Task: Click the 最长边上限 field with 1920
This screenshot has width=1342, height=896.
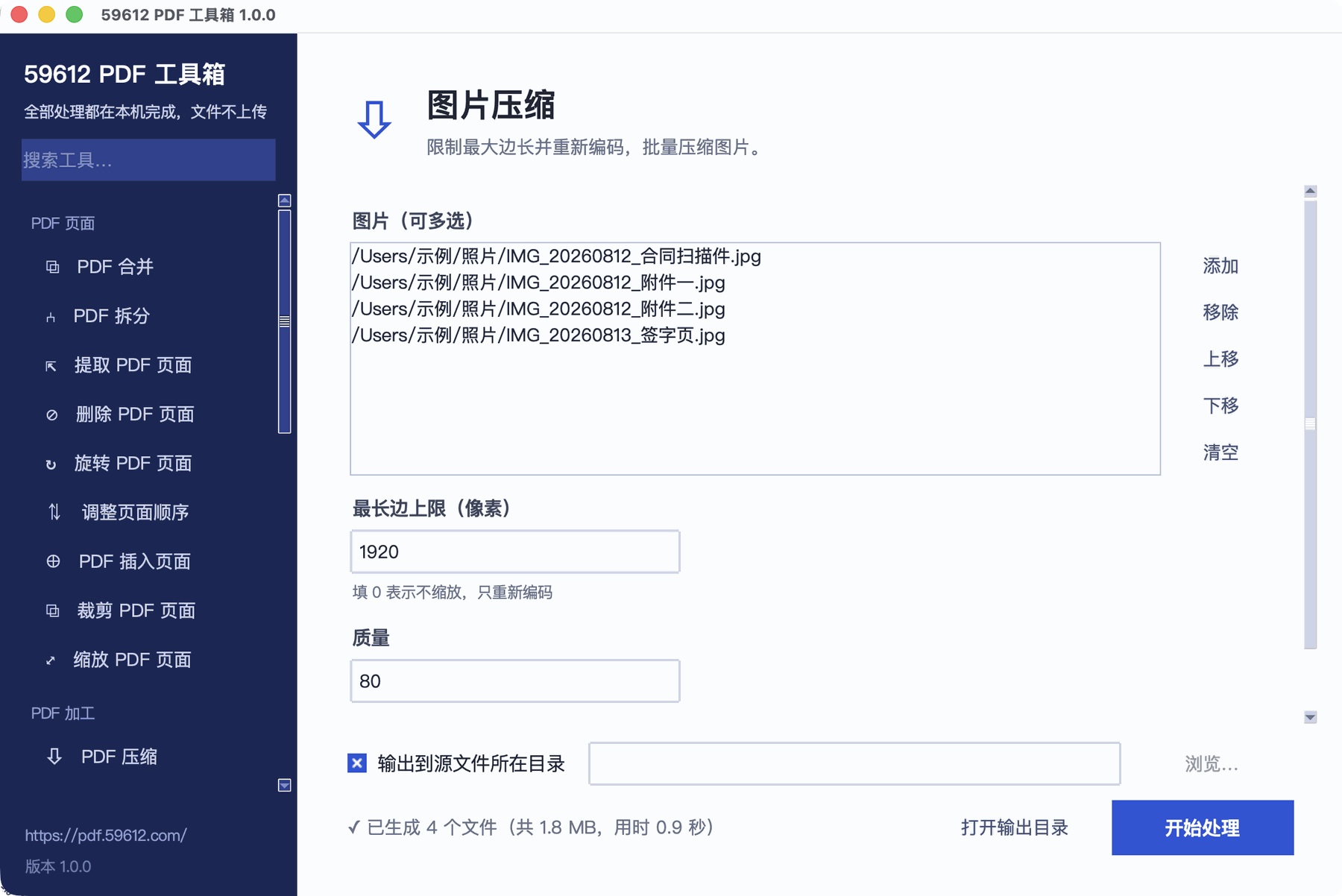Action: pos(515,552)
